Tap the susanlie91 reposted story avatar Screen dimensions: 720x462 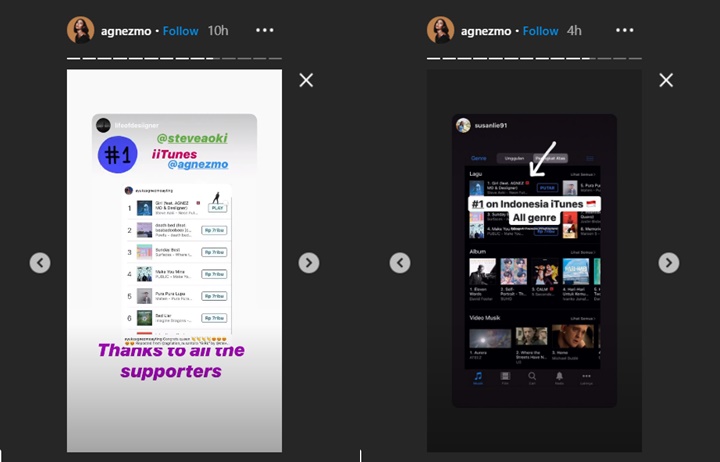(x=463, y=126)
